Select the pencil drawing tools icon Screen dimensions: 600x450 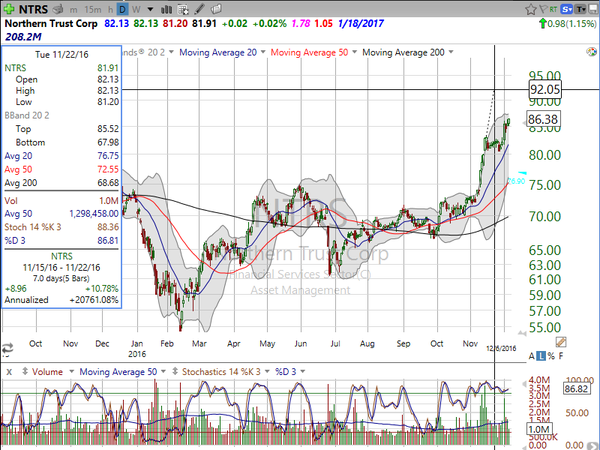coord(199,9)
